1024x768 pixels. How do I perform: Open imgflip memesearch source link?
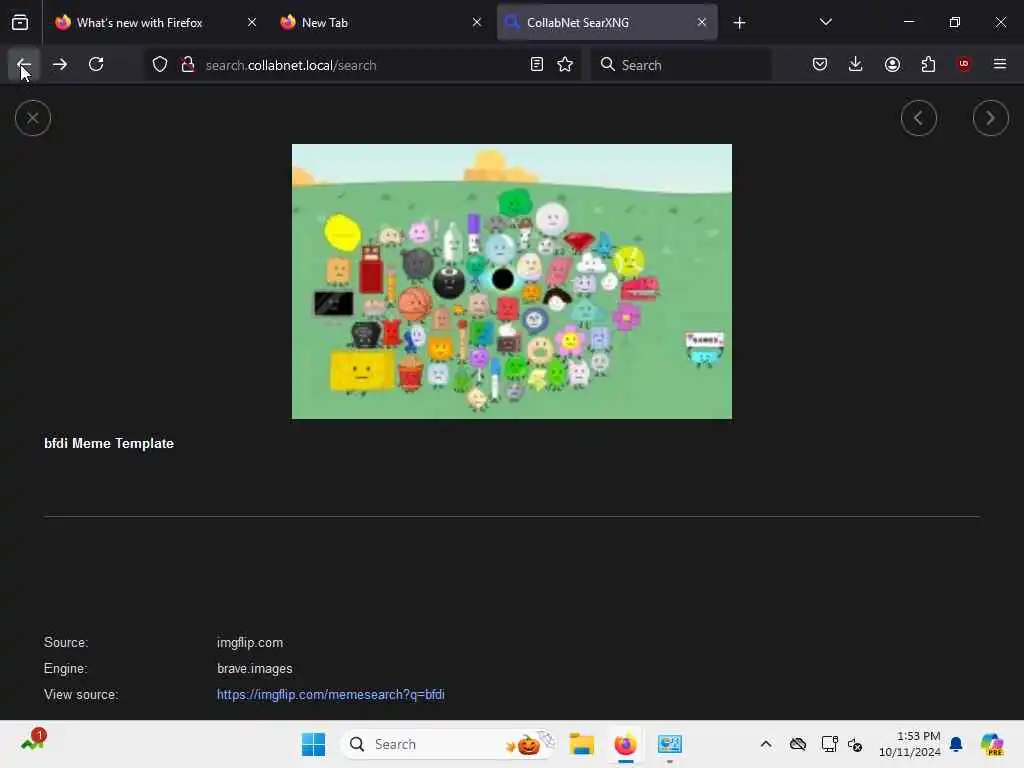[330, 694]
